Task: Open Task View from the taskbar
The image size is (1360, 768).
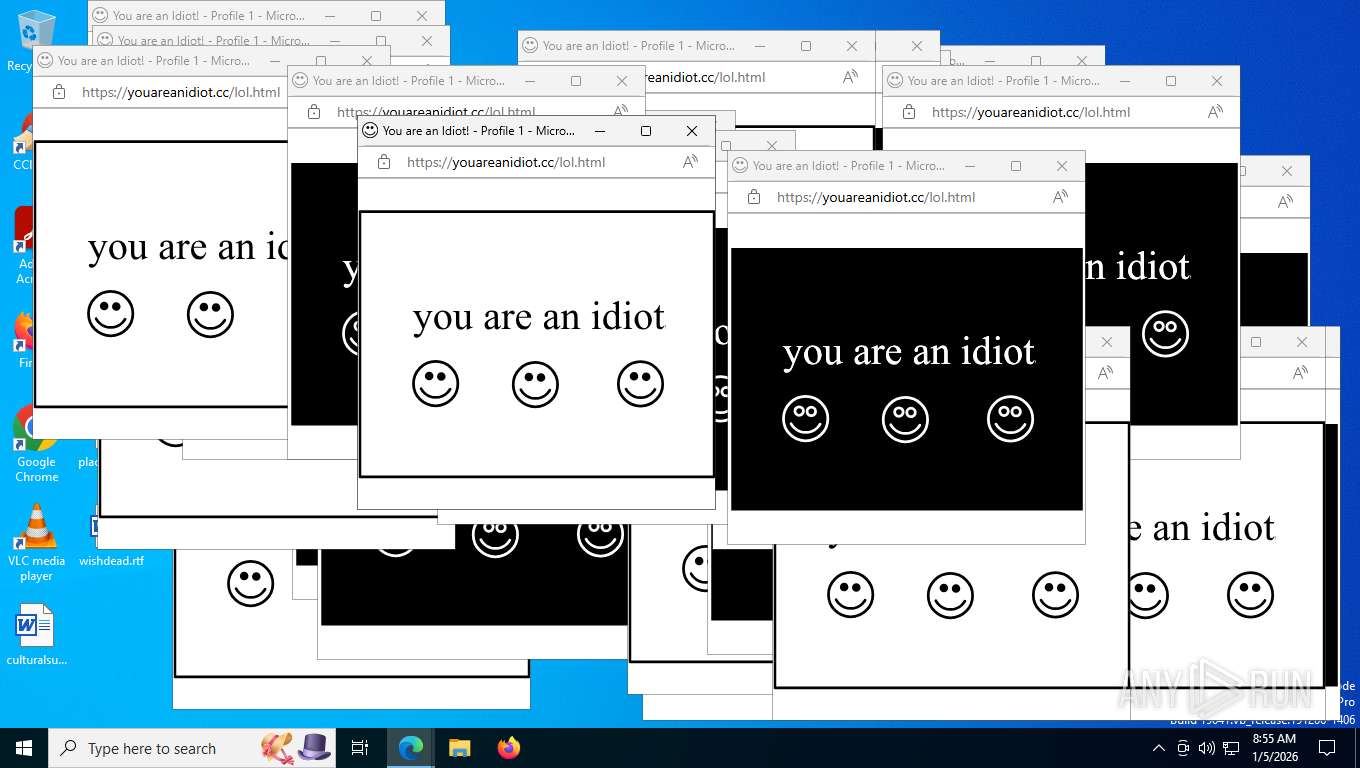Action: click(360, 748)
